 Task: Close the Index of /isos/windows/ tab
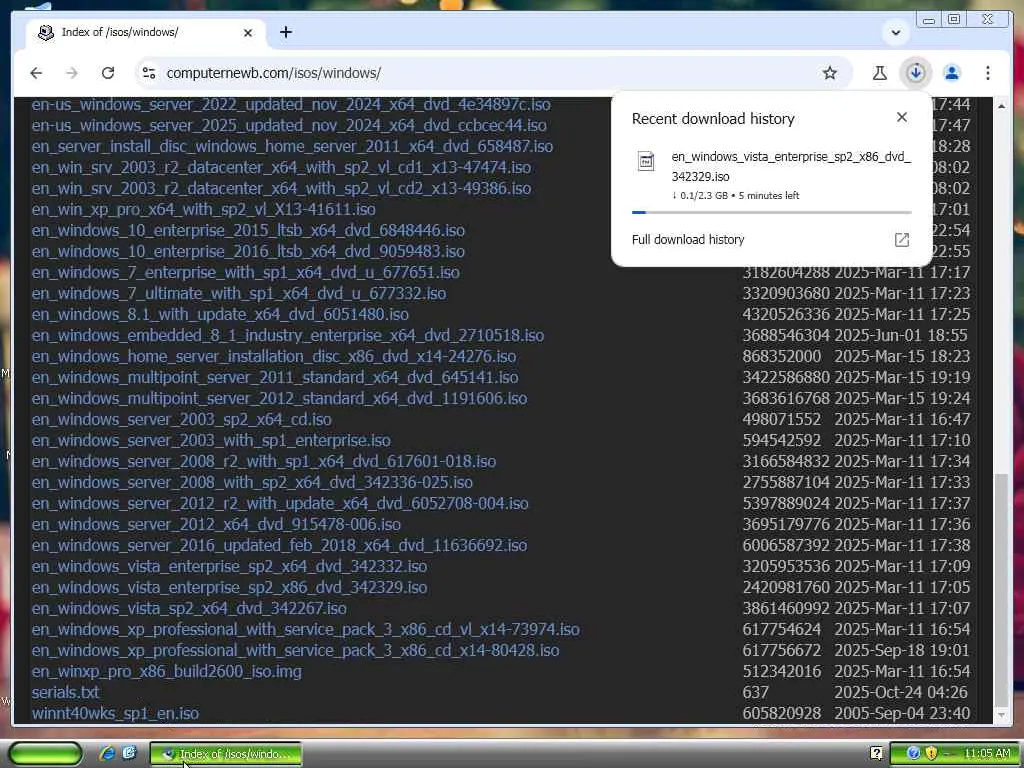(x=248, y=33)
